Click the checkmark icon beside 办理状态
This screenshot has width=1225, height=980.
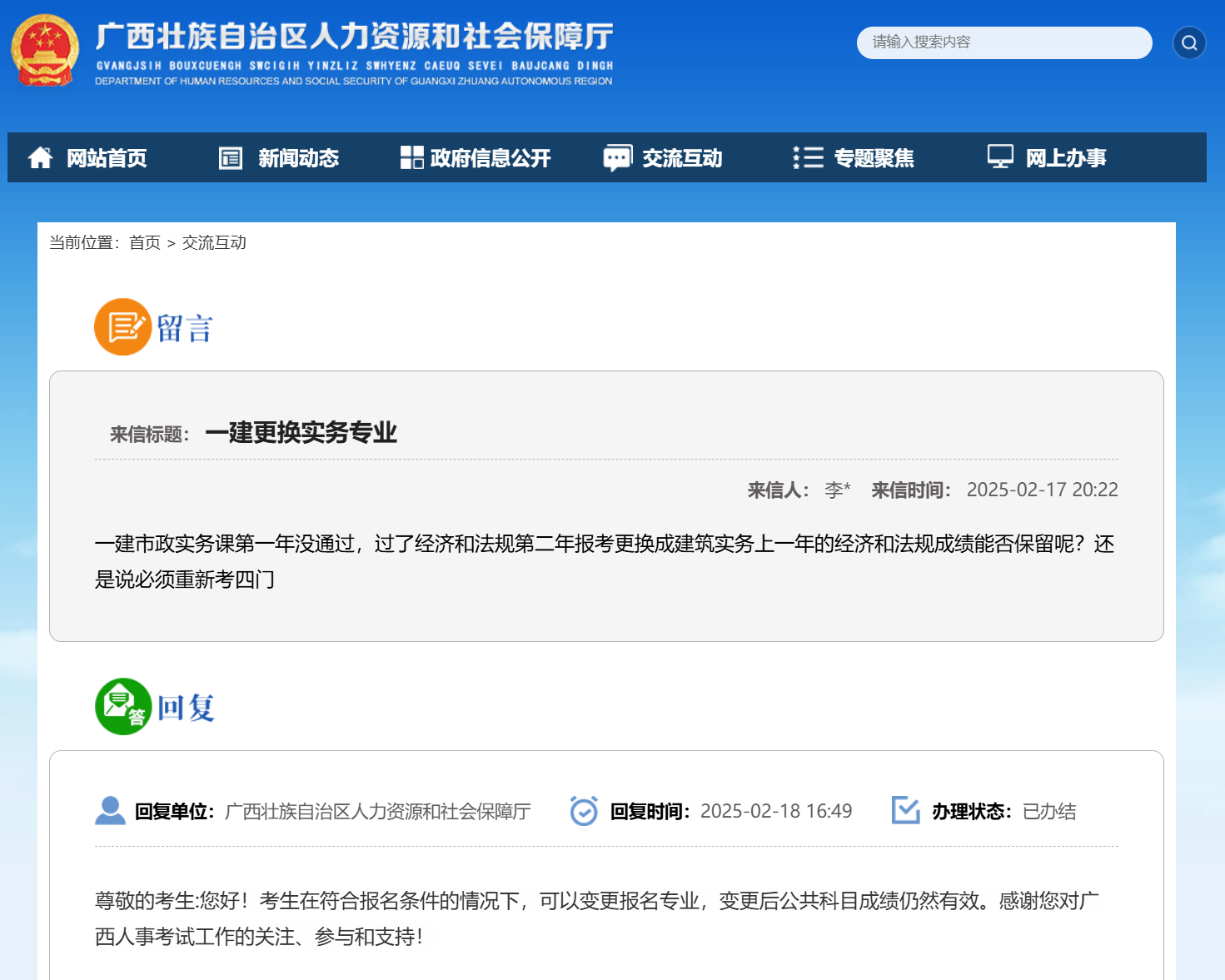(905, 810)
